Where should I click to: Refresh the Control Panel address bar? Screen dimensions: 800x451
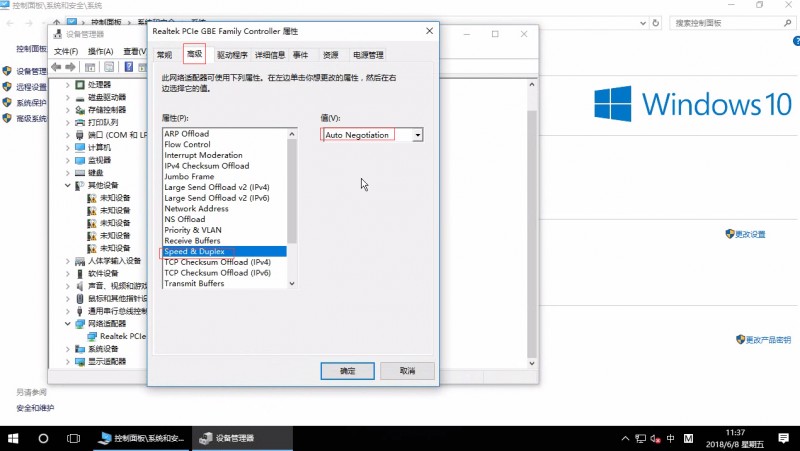pyautogui.click(x=656, y=23)
